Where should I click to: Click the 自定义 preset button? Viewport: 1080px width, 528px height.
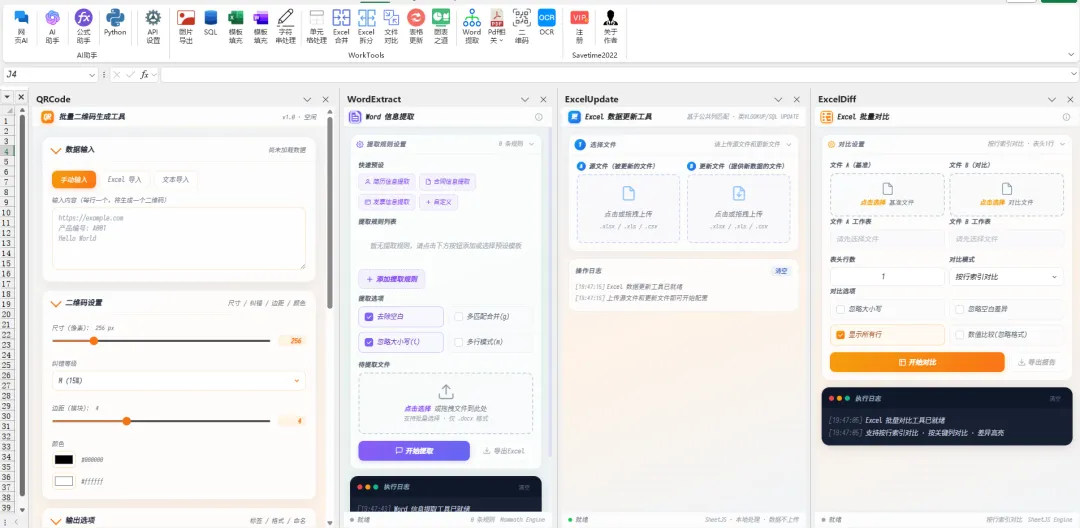[x=439, y=202]
